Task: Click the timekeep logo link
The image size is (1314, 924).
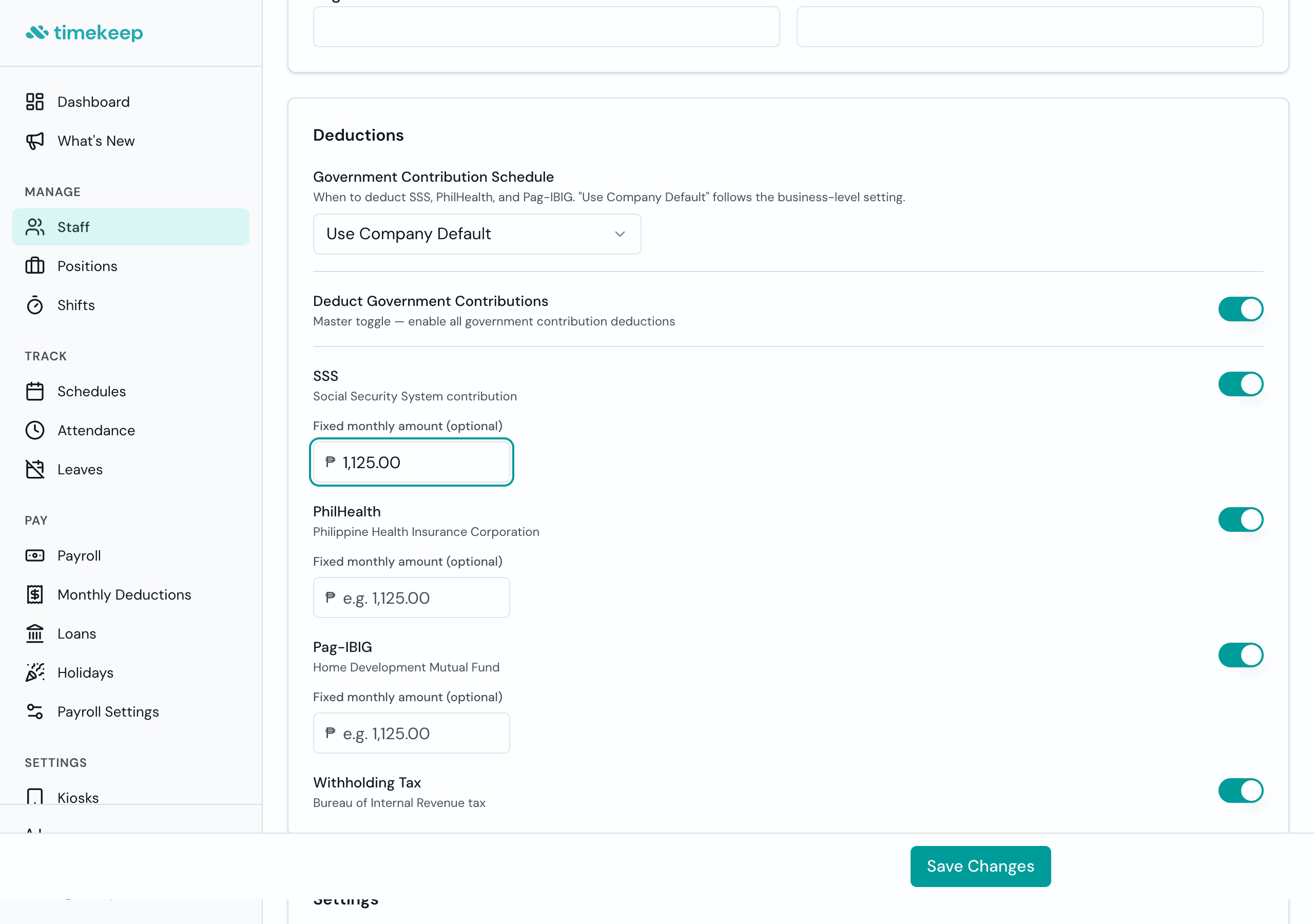Action: (x=85, y=33)
